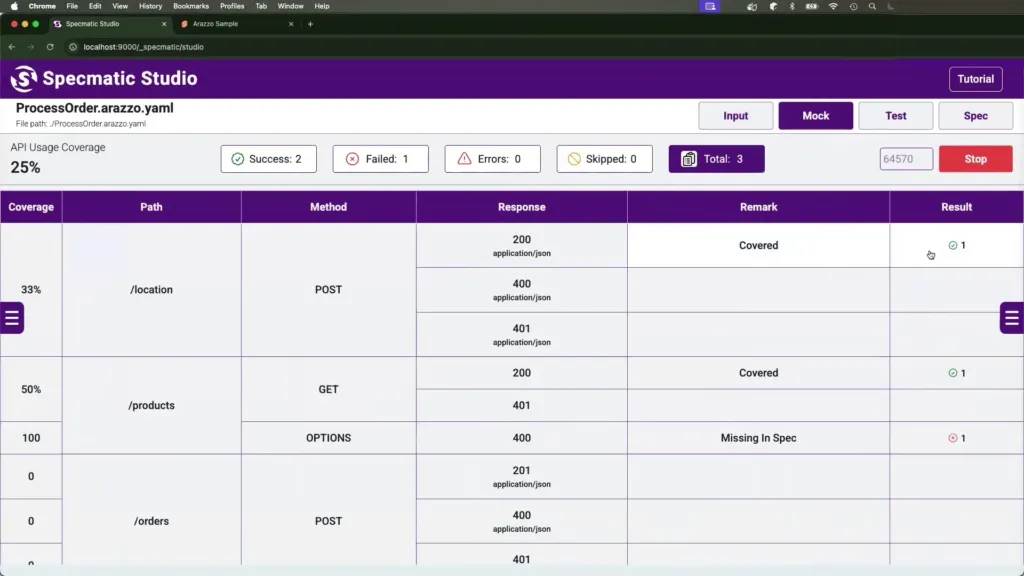
Task: Open the Spec tab
Action: click(975, 116)
